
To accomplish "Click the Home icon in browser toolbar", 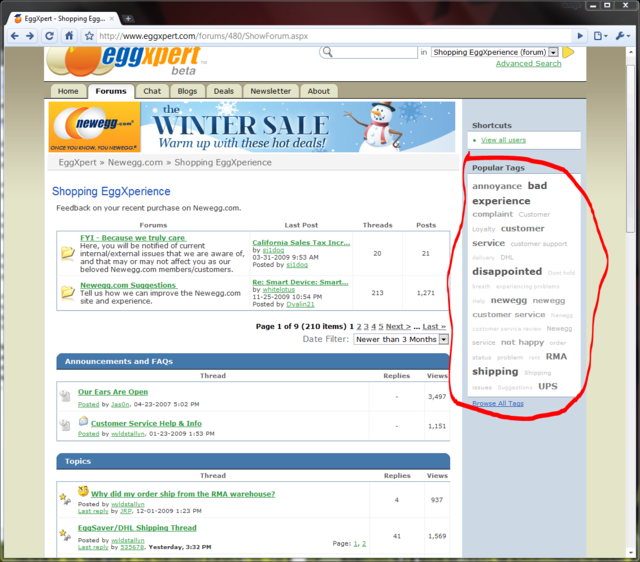I will 69,36.
